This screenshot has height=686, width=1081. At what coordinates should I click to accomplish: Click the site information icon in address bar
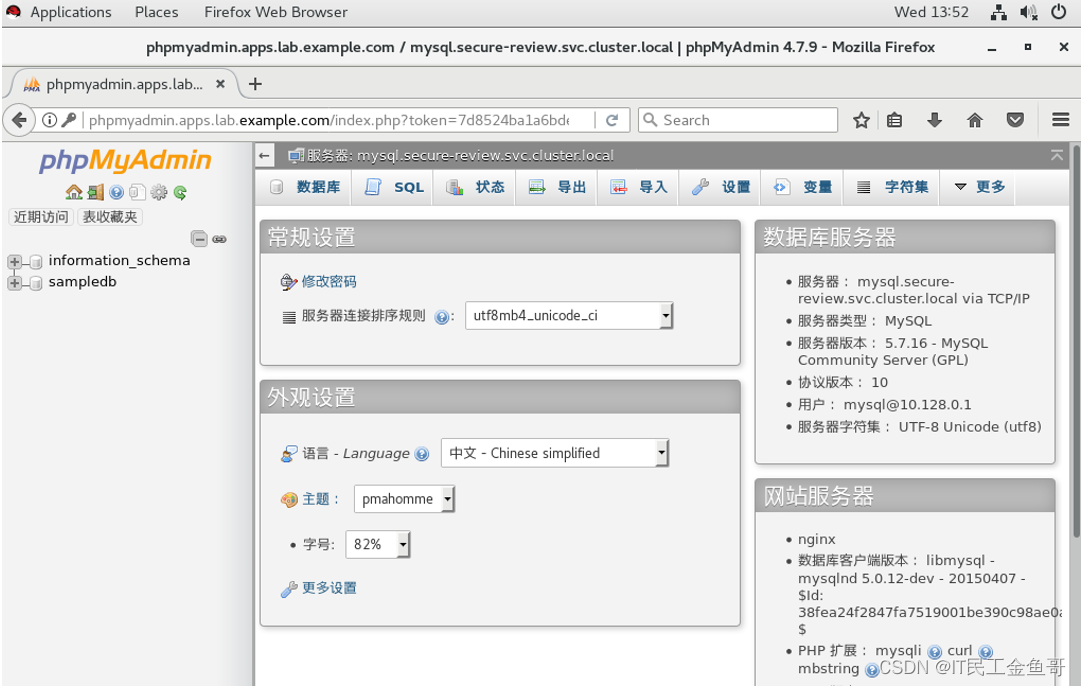coord(50,120)
